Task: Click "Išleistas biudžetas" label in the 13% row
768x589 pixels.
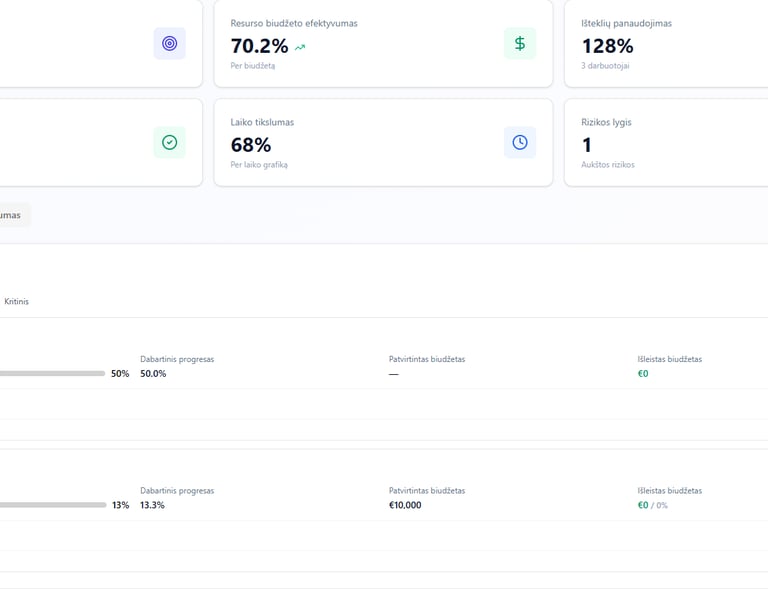Action: pyautogui.click(x=670, y=491)
